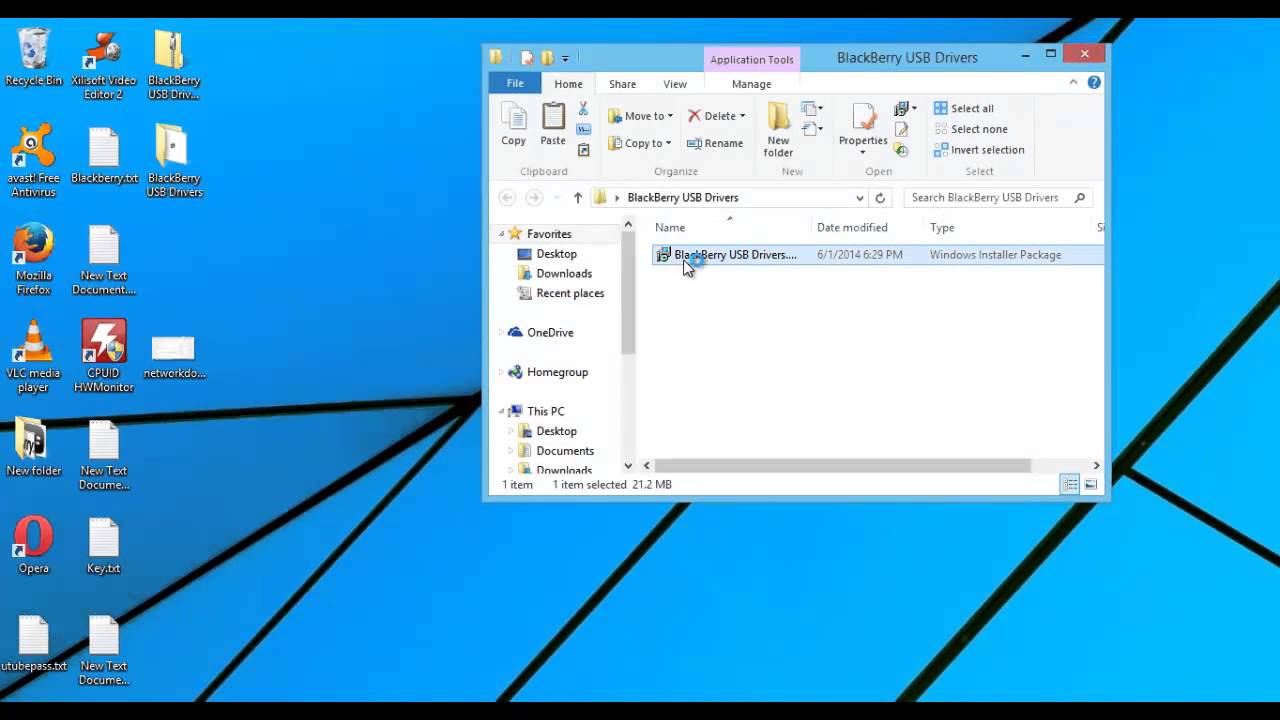Screen dimensions: 1280x720
Task: Switch to the Share ribbon tab
Action: [622, 84]
